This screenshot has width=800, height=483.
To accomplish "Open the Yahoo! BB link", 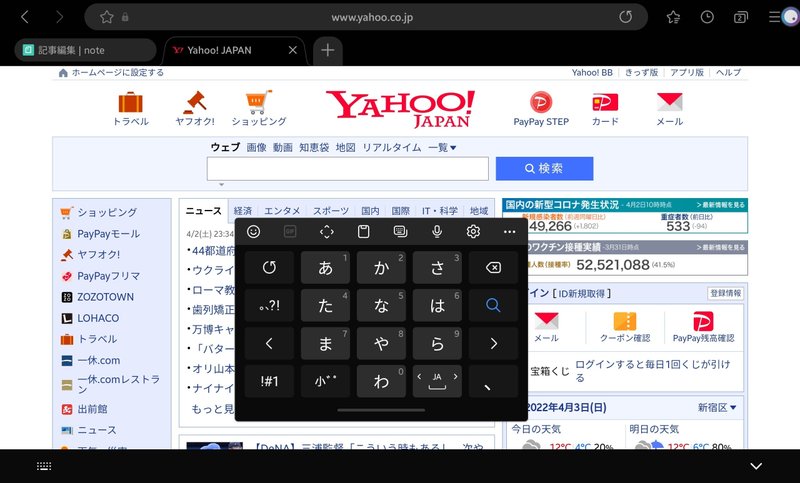I will pos(592,72).
